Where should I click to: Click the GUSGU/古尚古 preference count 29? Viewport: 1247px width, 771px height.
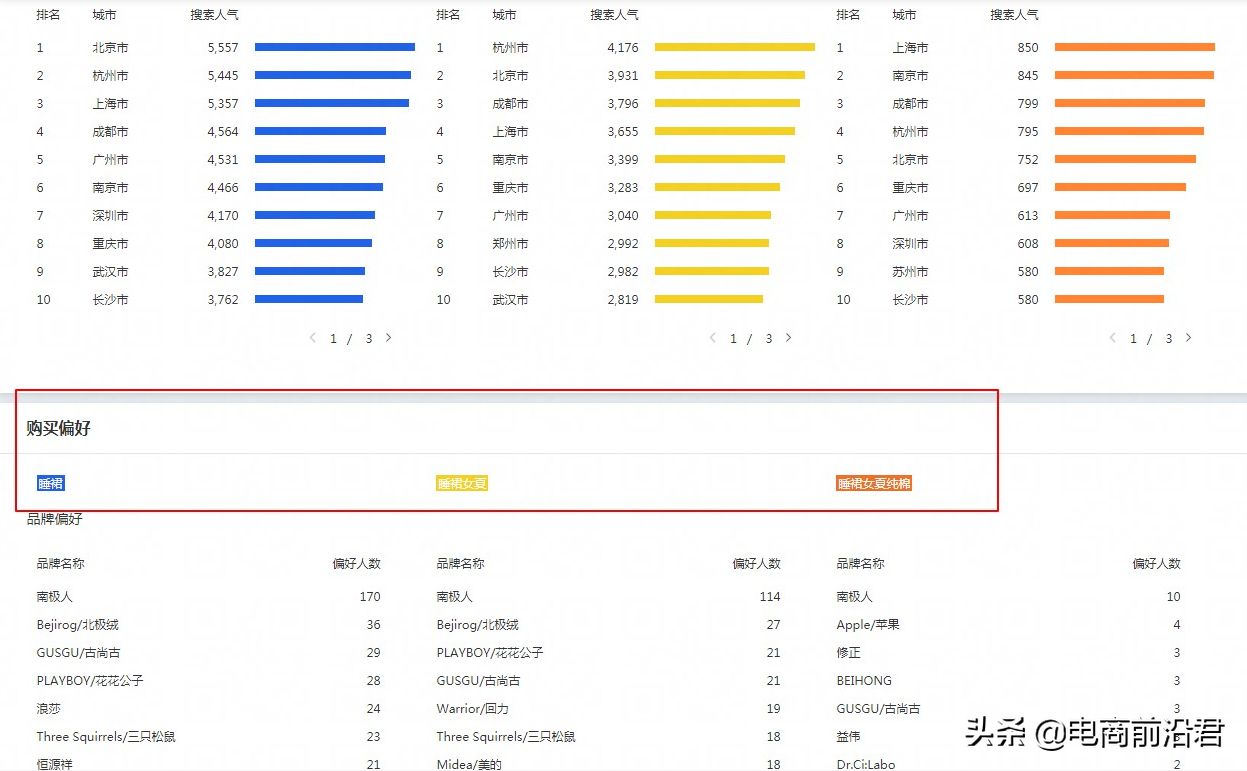pyautogui.click(x=374, y=653)
